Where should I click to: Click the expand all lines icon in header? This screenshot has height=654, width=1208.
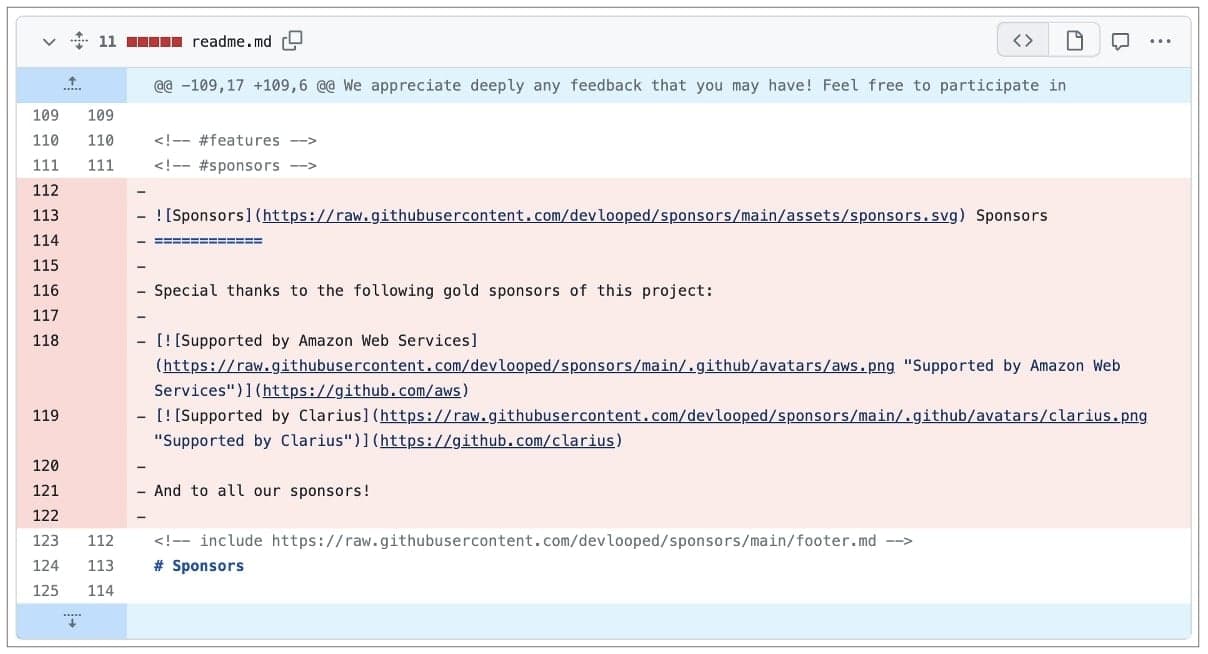pyautogui.click(x=79, y=42)
